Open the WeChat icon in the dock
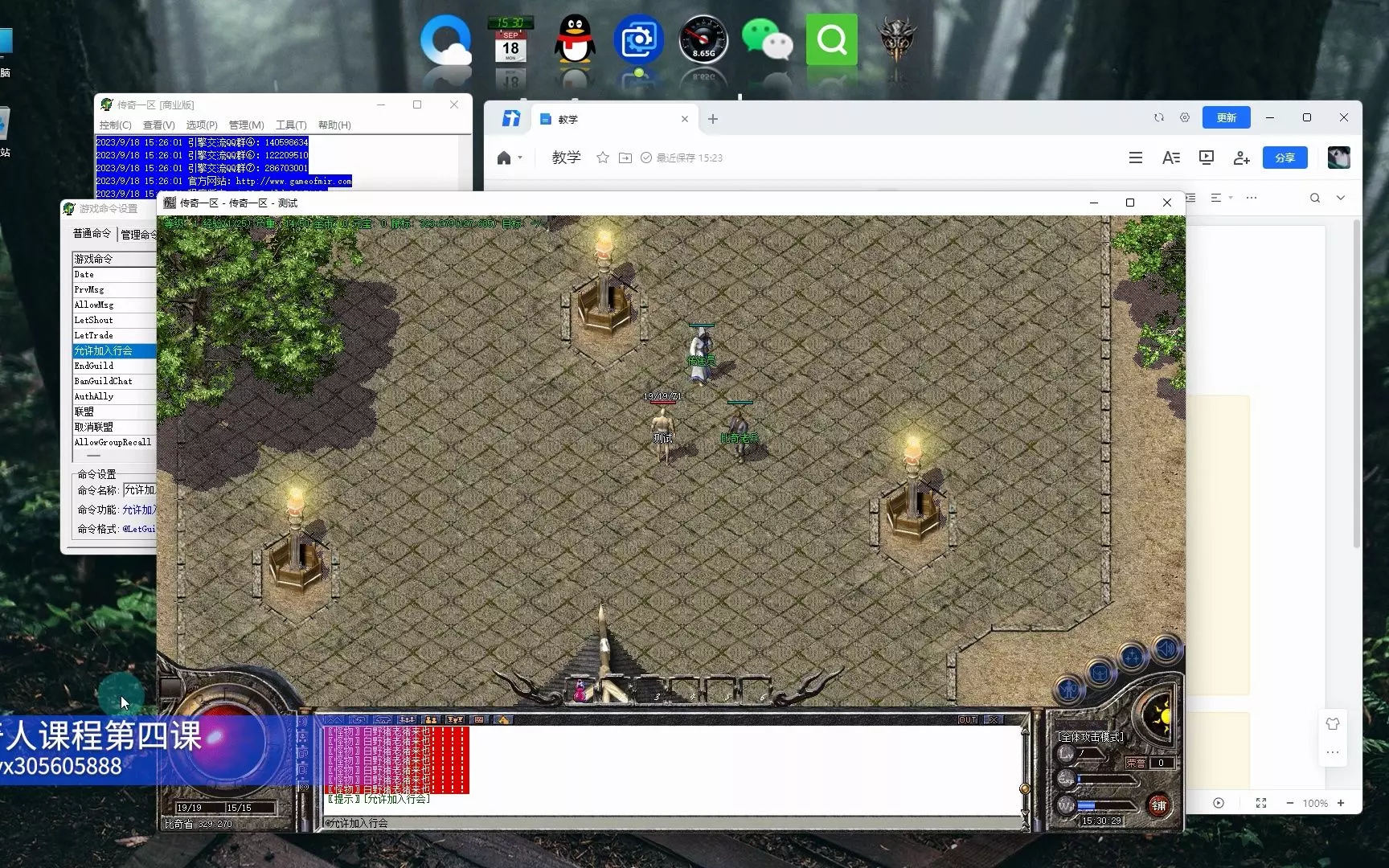Image resolution: width=1389 pixels, height=868 pixels. [767, 39]
